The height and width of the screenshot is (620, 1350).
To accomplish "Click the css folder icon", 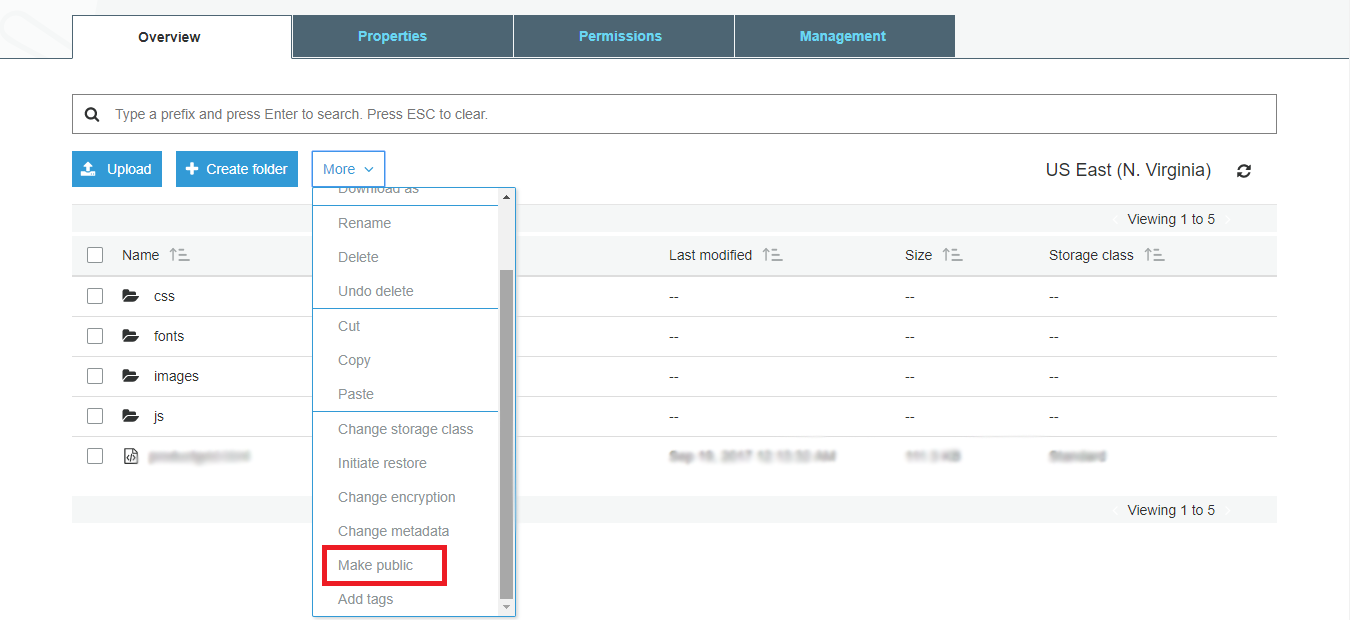I will tap(130, 296).
